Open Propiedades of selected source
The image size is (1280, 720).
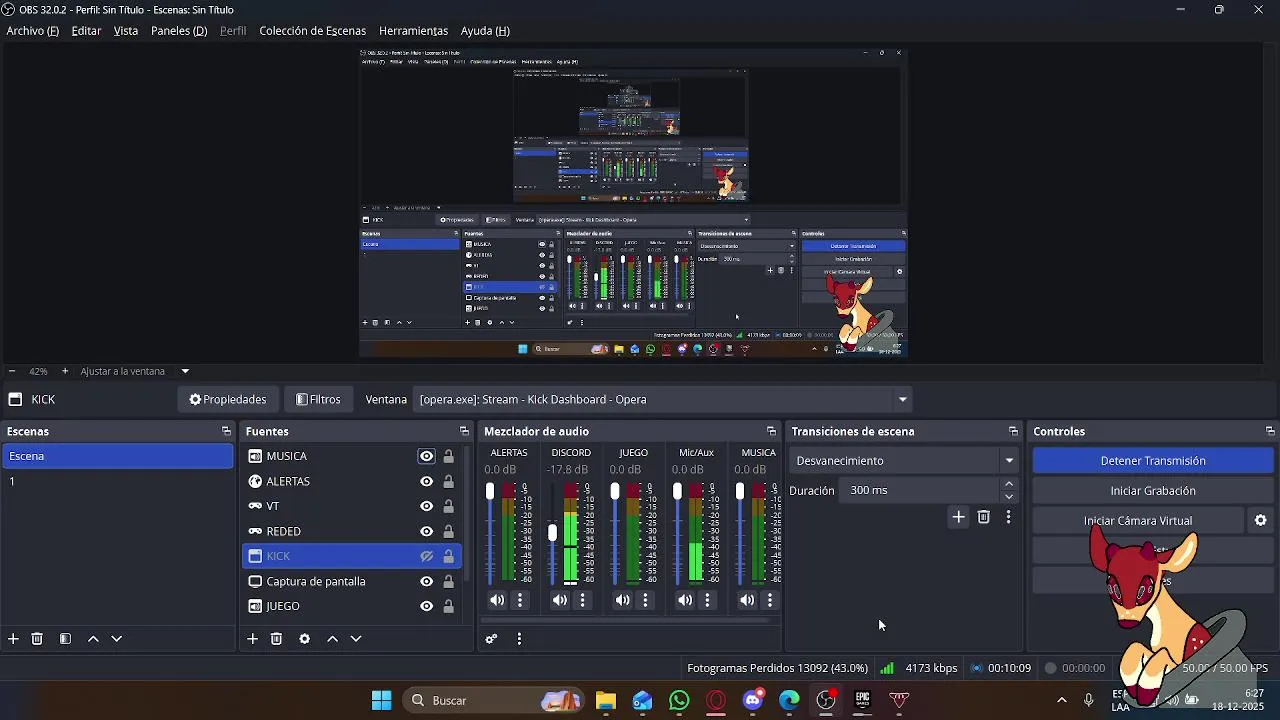click(x=228, y=400)
